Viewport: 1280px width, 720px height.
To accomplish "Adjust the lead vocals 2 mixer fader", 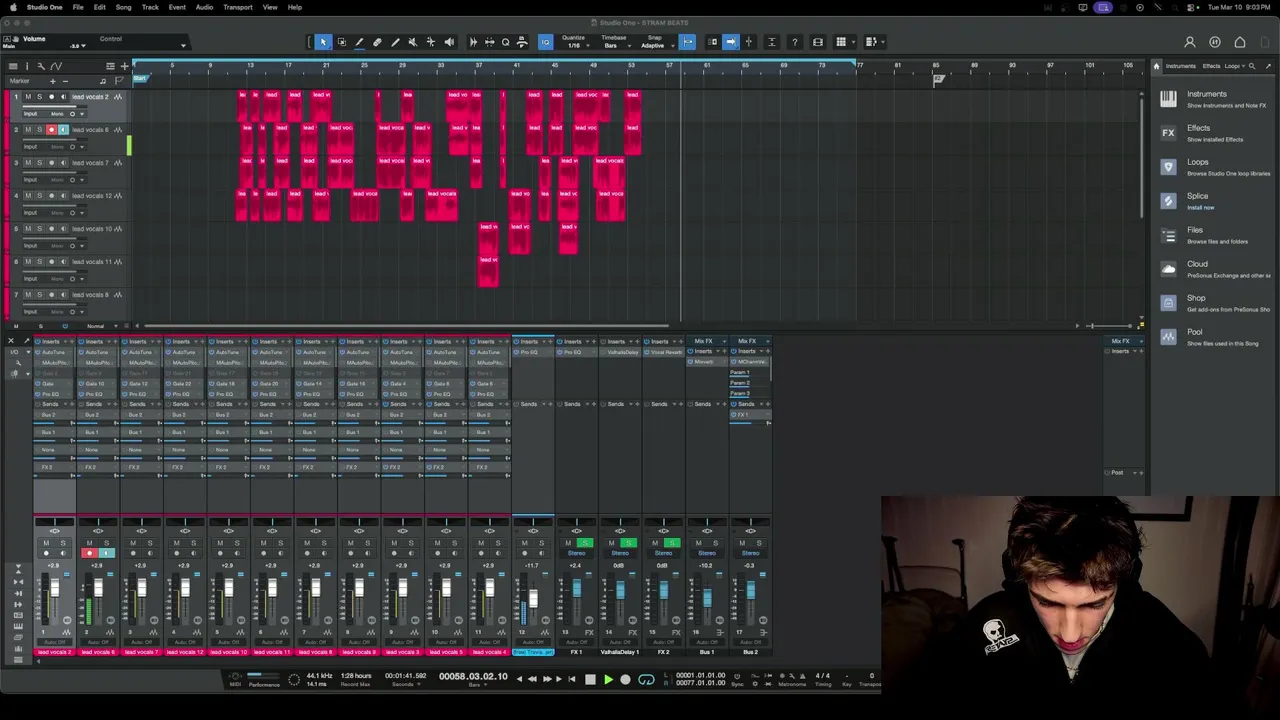I will (x=54, y=588).
